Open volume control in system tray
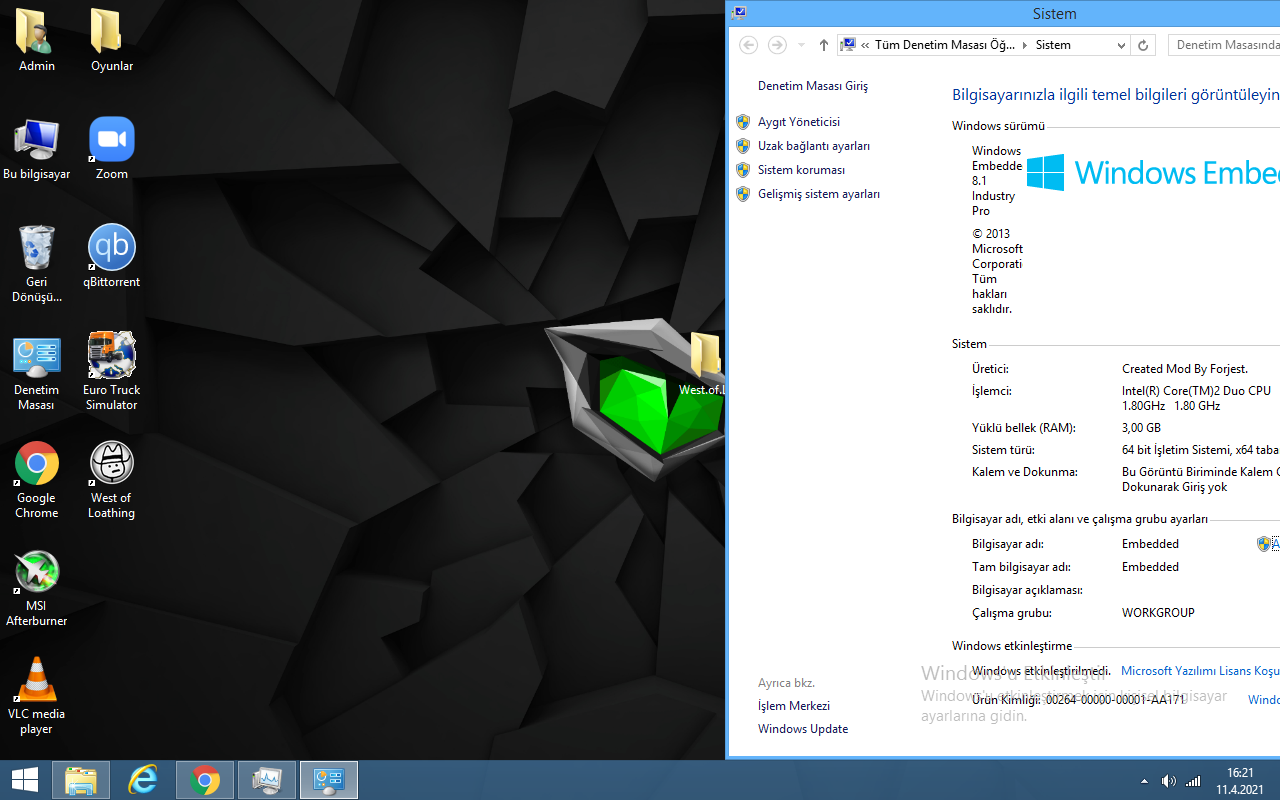The image size is (1280, 800). 1168,781
